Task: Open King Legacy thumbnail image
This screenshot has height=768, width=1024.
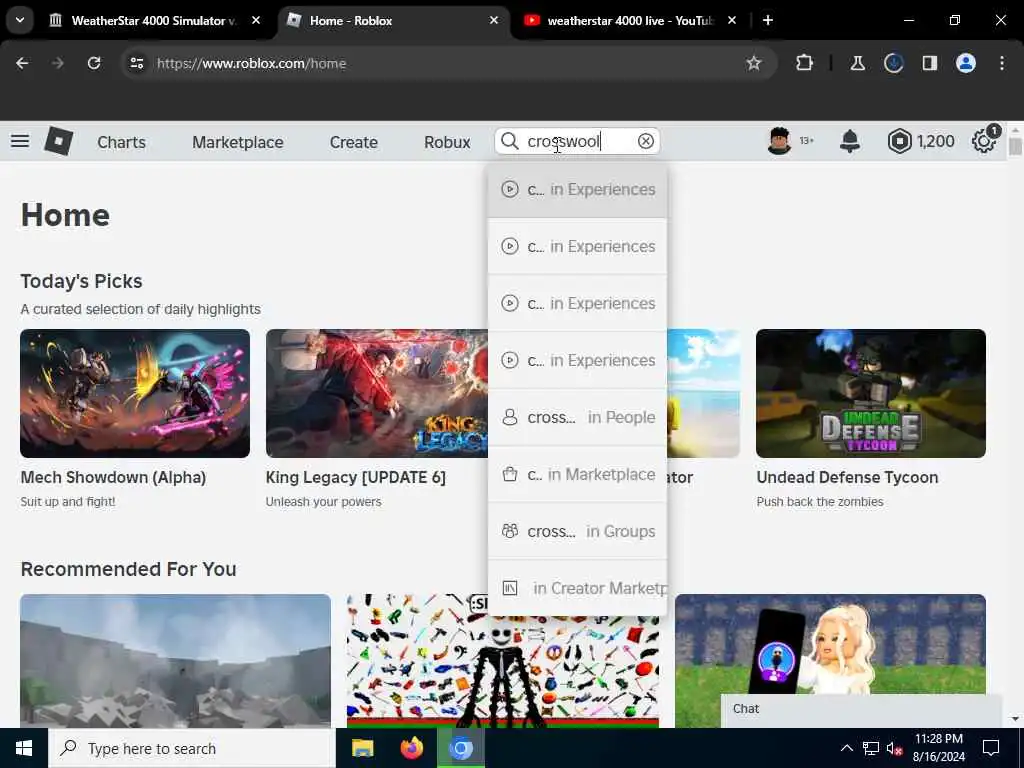Action: (x=377, y=393)
